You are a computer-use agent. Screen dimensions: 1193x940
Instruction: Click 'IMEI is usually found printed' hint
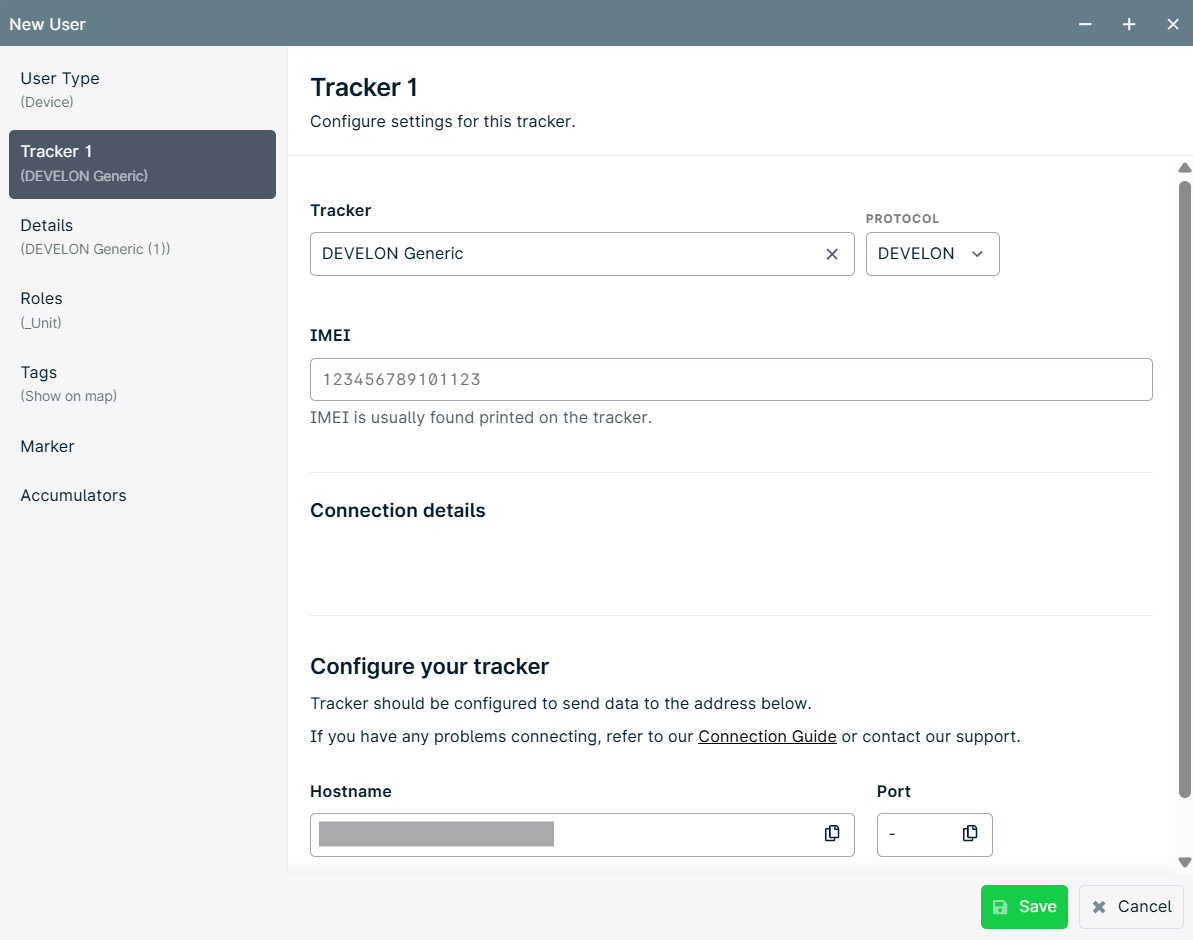[x=481, y=418]
